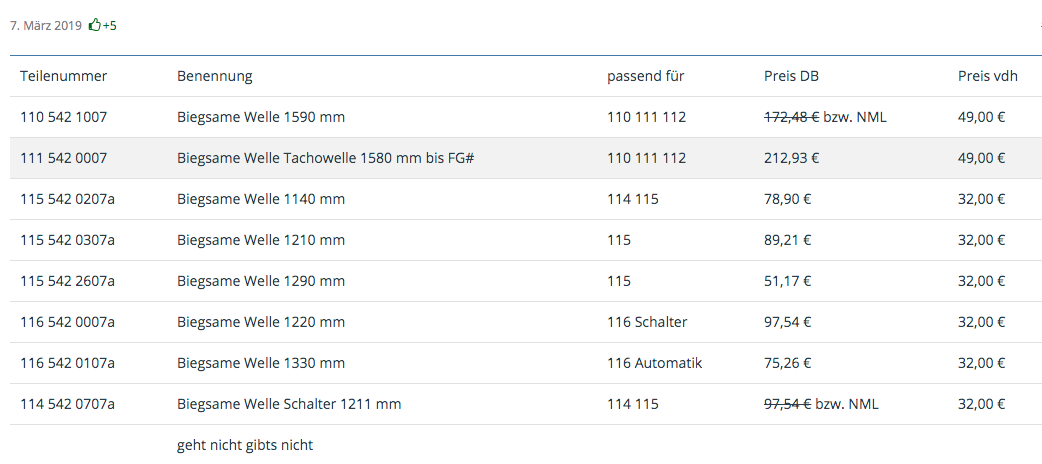Click the 116 Automatik cell
1042x464 pixels.
(x=654, y=363)
